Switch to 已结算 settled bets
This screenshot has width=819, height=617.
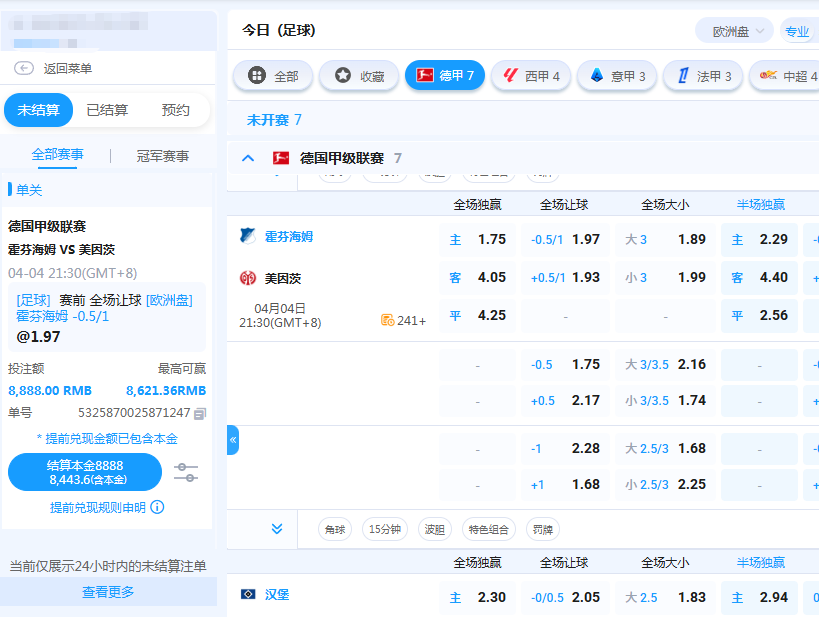point(107,110)
